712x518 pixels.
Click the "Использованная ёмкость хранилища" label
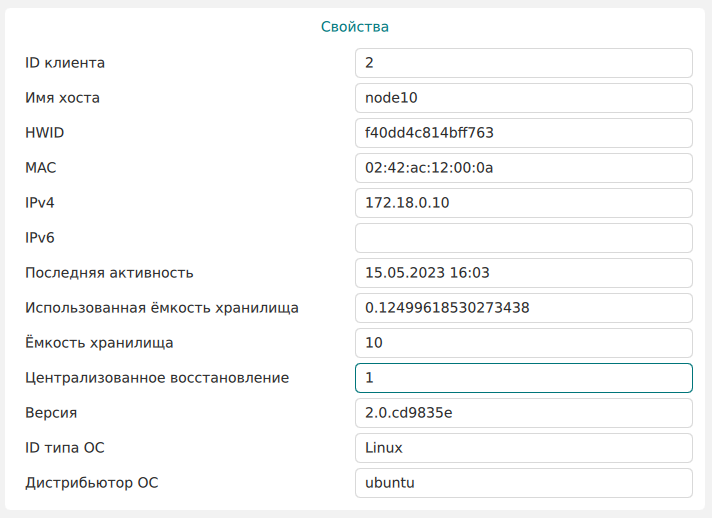pos(162,308)
